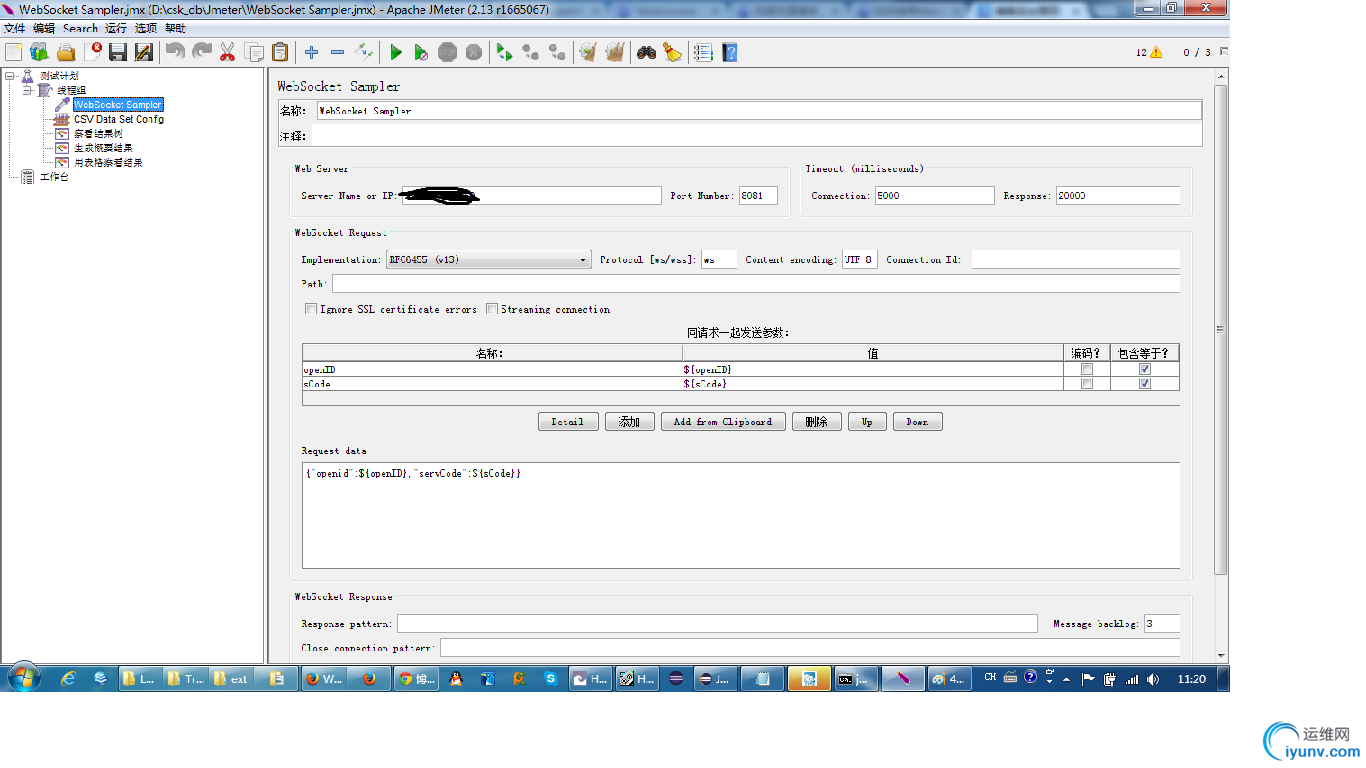Image resolution: width=1366 pixels, height=768 pixels.
Task: Click the Response pattern field
Action: click(717, 624)
